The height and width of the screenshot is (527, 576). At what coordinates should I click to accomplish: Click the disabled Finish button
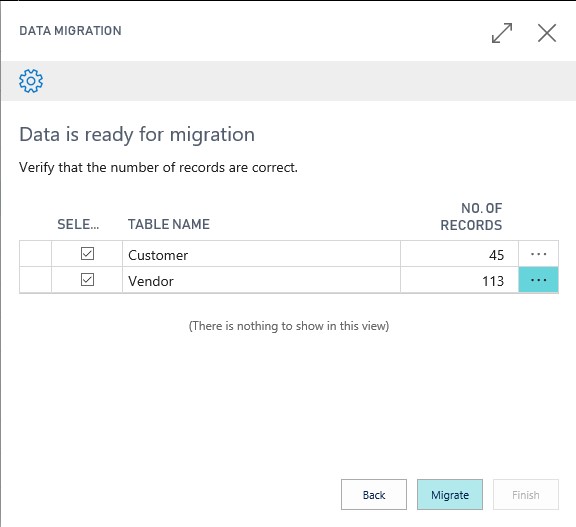pos(526,494)
